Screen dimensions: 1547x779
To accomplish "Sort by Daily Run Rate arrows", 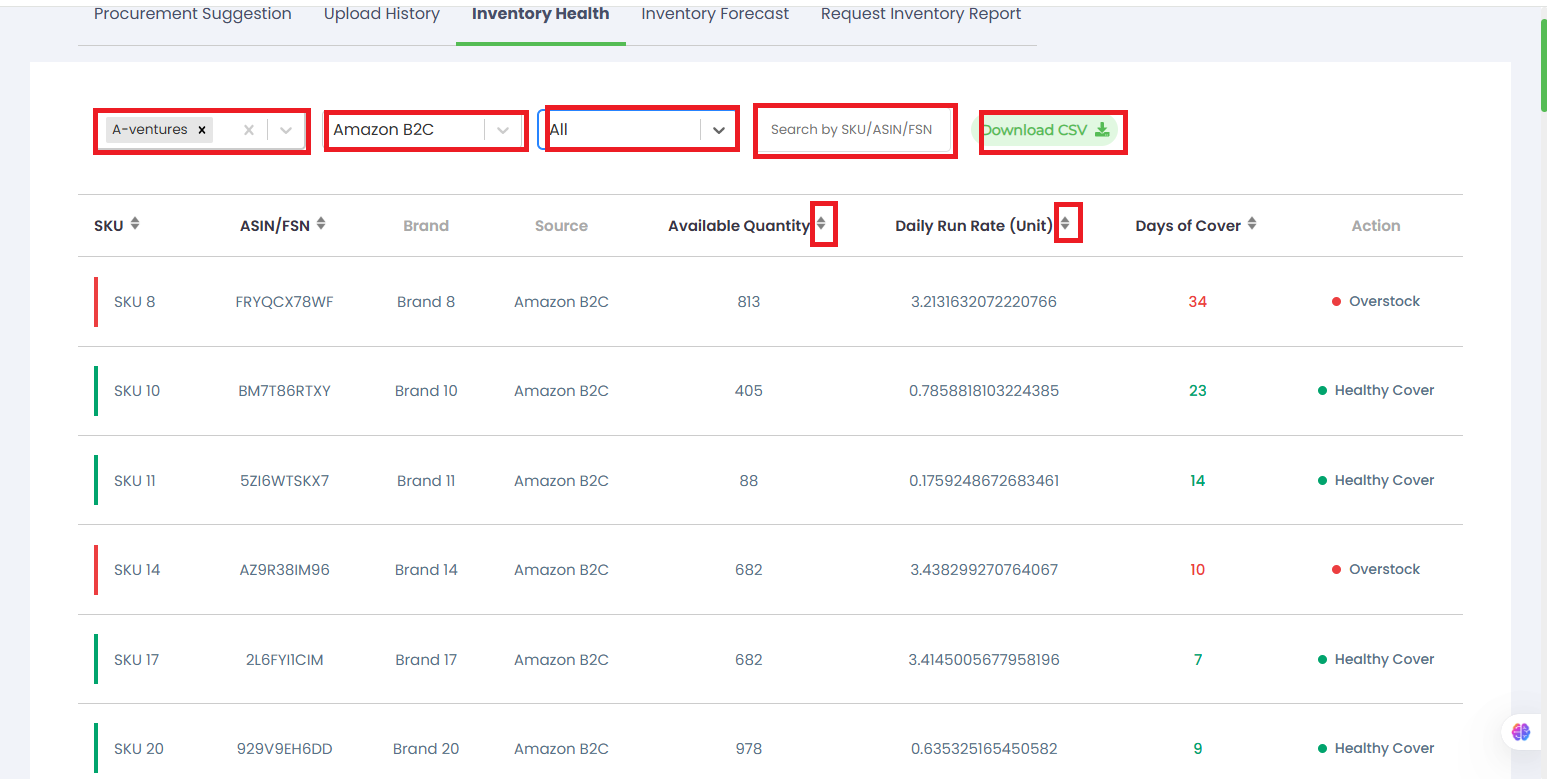I will (x=1065, y=225).
